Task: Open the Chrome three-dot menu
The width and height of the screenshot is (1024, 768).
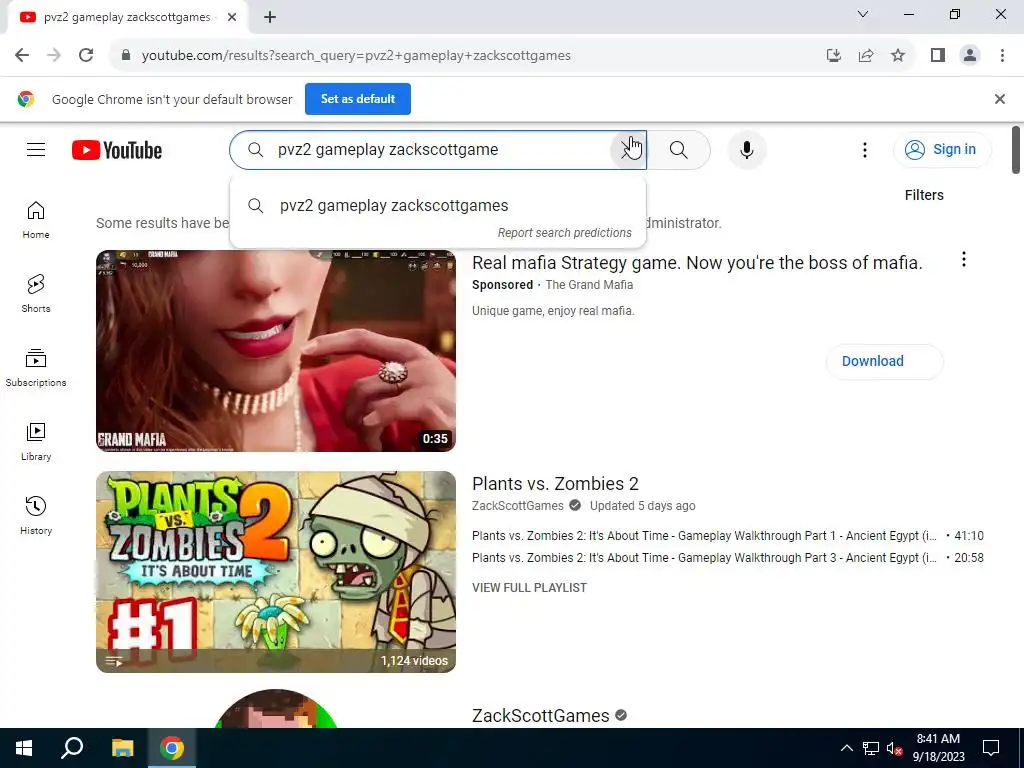Action: click(x=1002, y=56)
